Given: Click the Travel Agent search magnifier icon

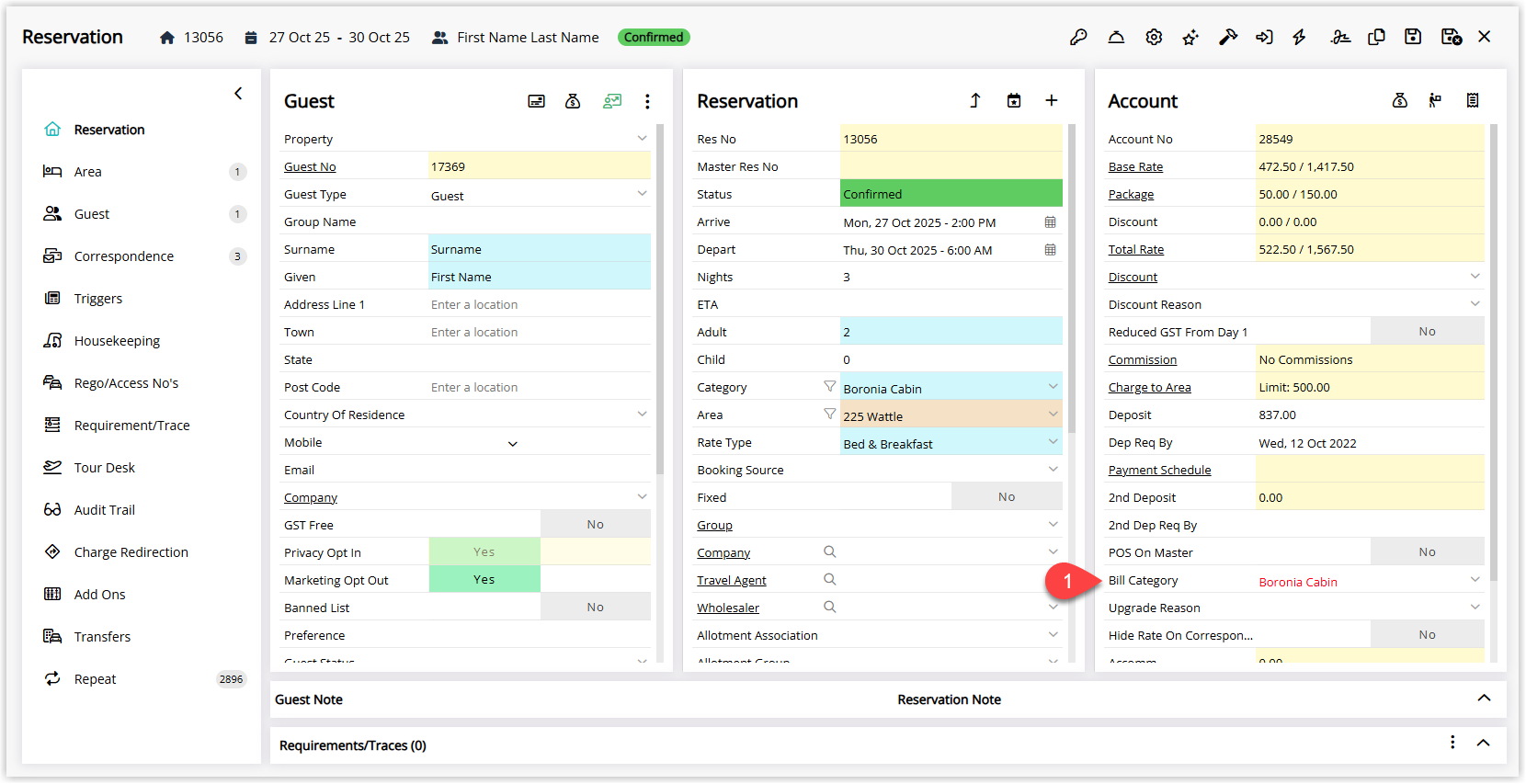Looking at the screenshot, I should click(830, 579).
